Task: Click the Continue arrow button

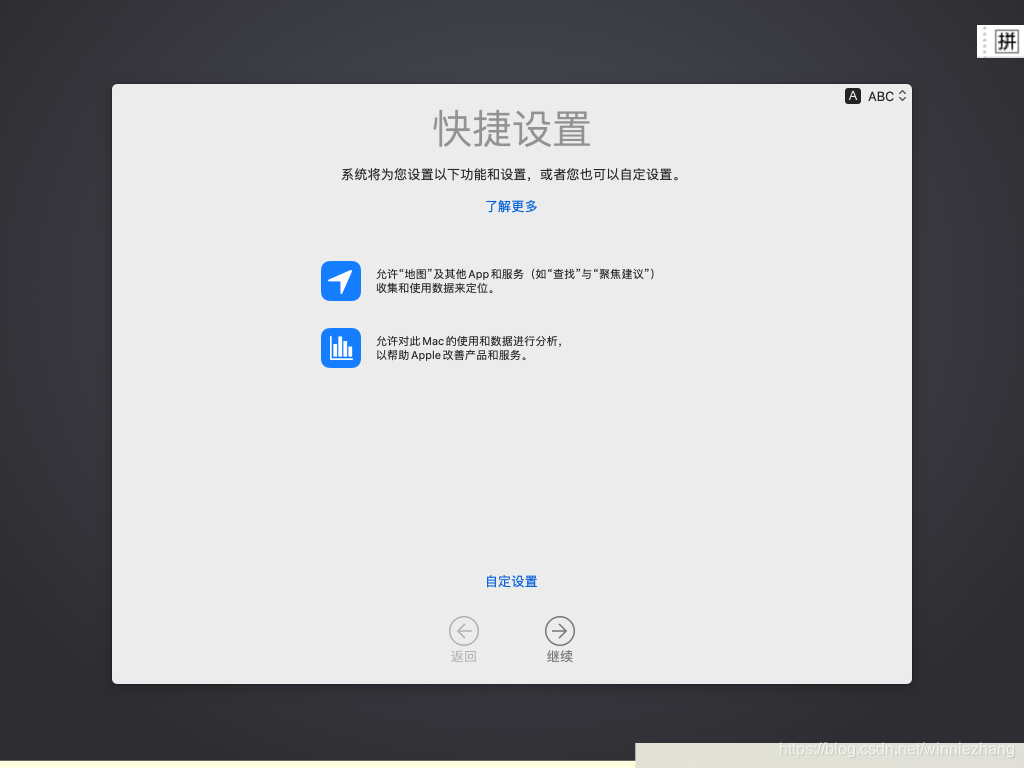Action: coord(560,631)
